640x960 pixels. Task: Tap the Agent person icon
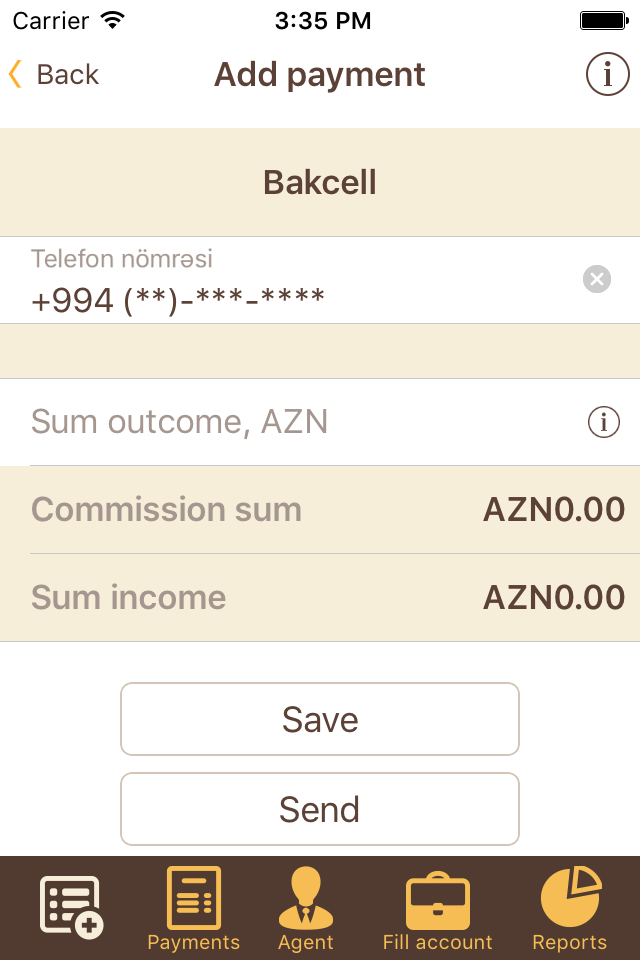306,898
